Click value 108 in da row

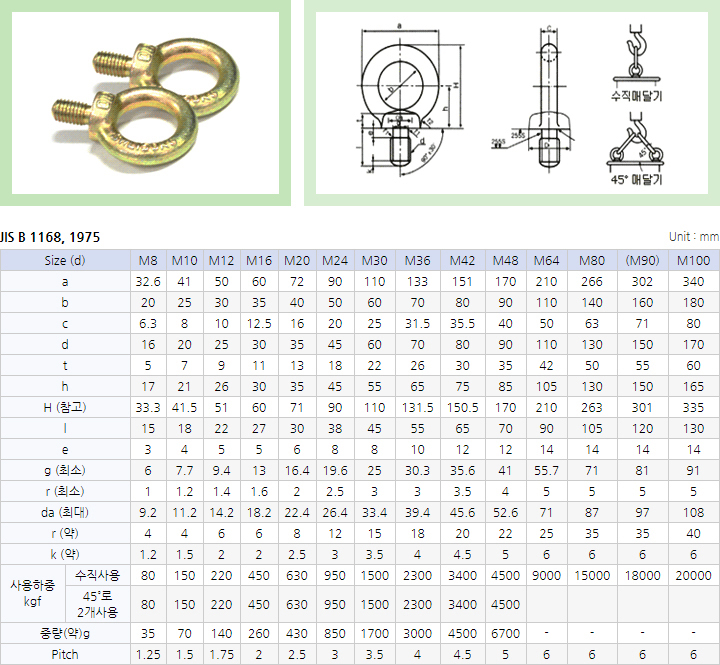coord(693,513)
